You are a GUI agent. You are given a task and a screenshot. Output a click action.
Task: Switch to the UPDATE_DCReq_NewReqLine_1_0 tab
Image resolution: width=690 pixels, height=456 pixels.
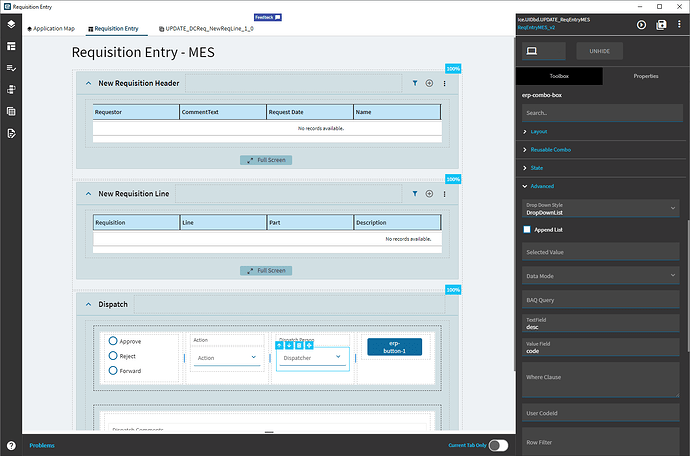coord(206,29)
